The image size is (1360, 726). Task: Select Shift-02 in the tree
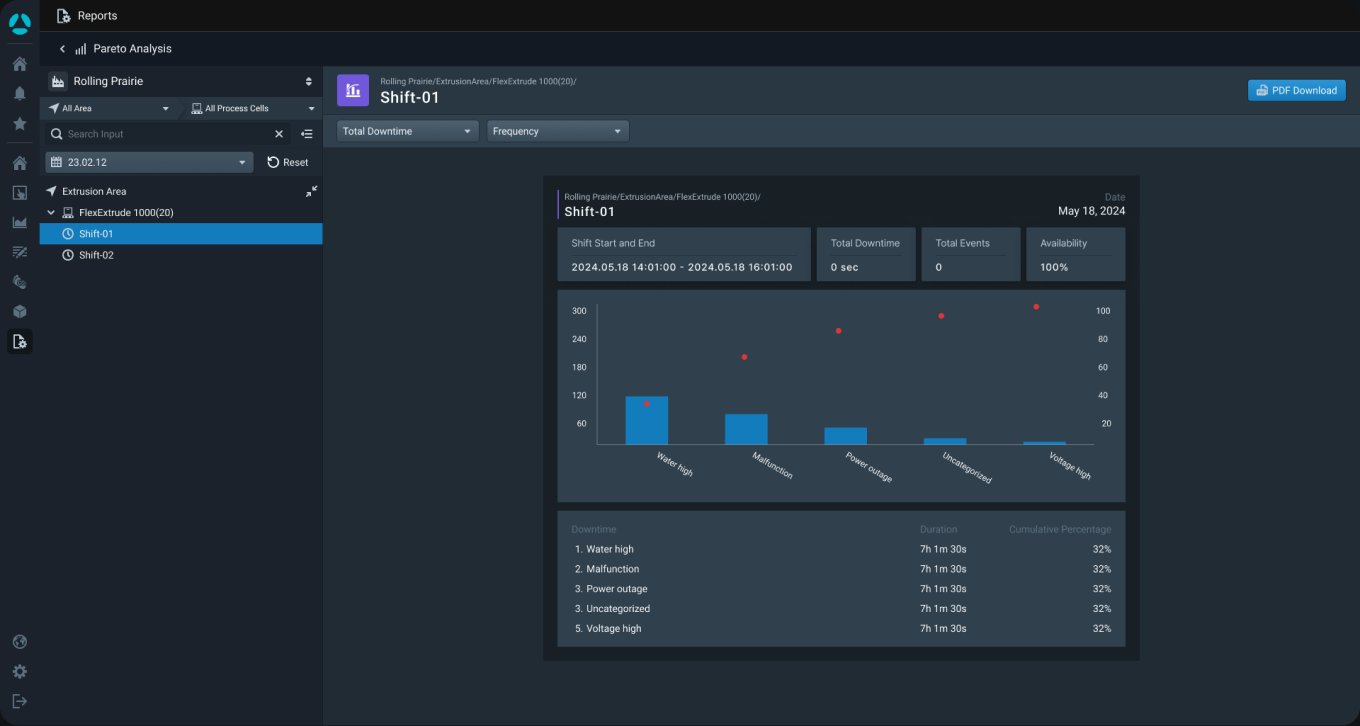click(181, 255)
